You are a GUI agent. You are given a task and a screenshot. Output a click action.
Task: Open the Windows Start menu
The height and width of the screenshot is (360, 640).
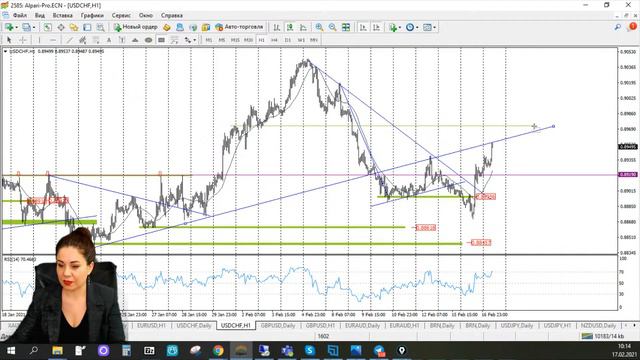click(x=11, y=351)
